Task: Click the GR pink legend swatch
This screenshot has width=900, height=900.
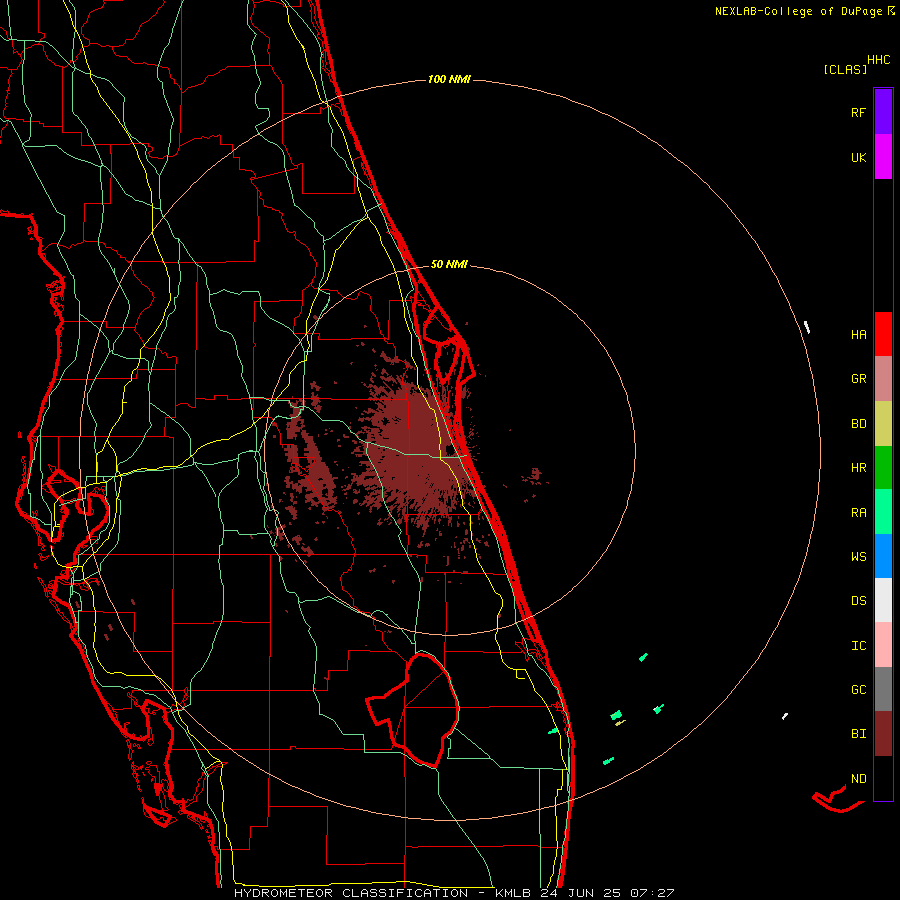Action: click(x=883, y=379)
